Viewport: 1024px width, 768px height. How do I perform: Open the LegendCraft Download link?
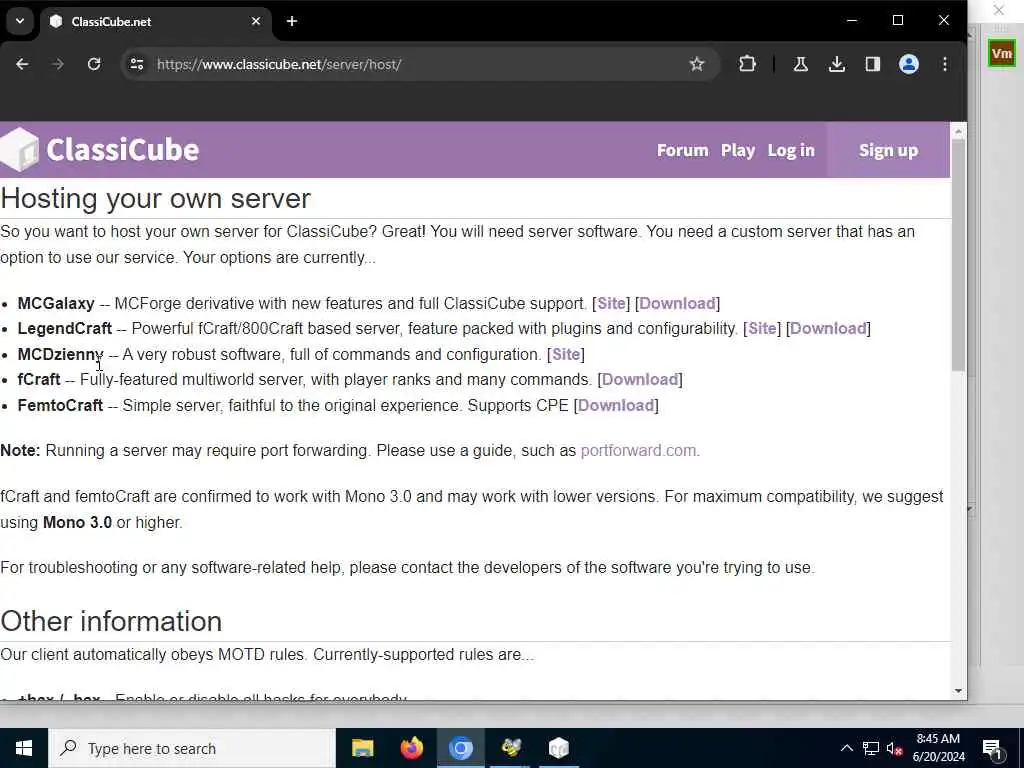828,328
